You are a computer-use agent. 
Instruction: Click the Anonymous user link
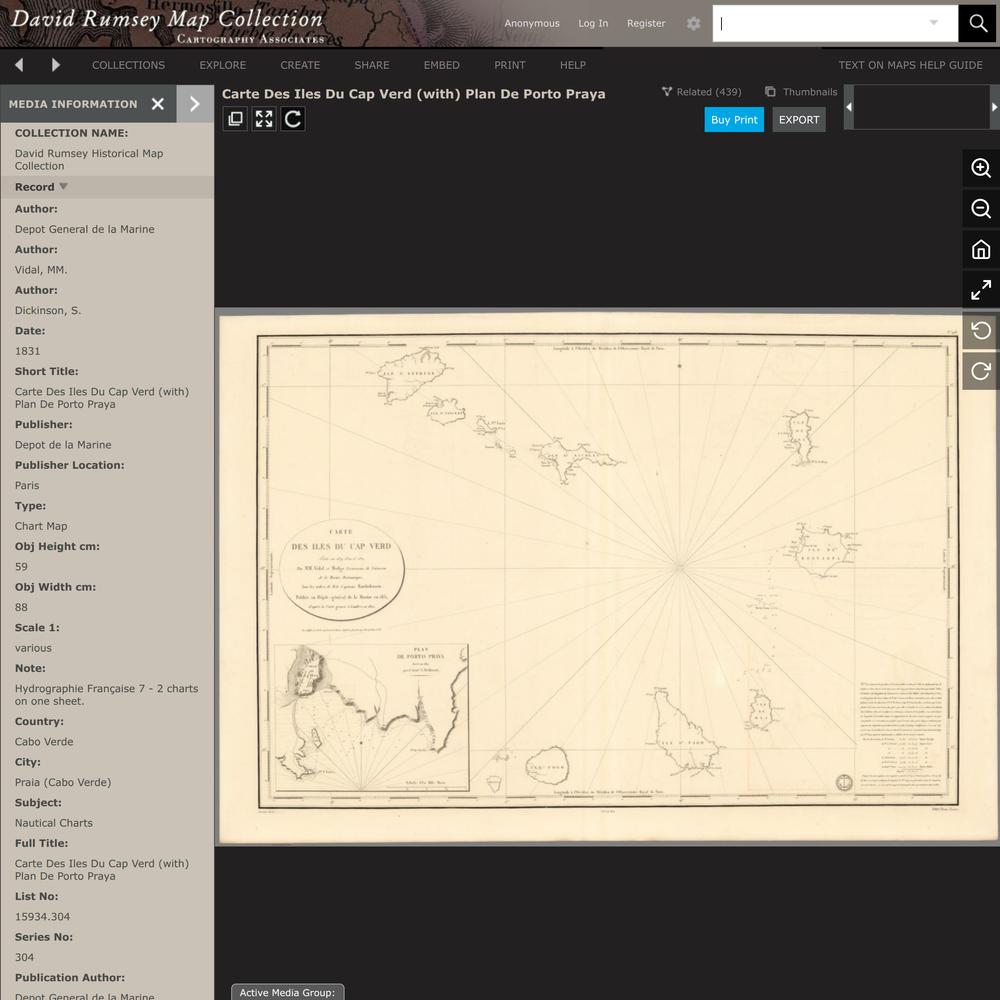[532, 24]
